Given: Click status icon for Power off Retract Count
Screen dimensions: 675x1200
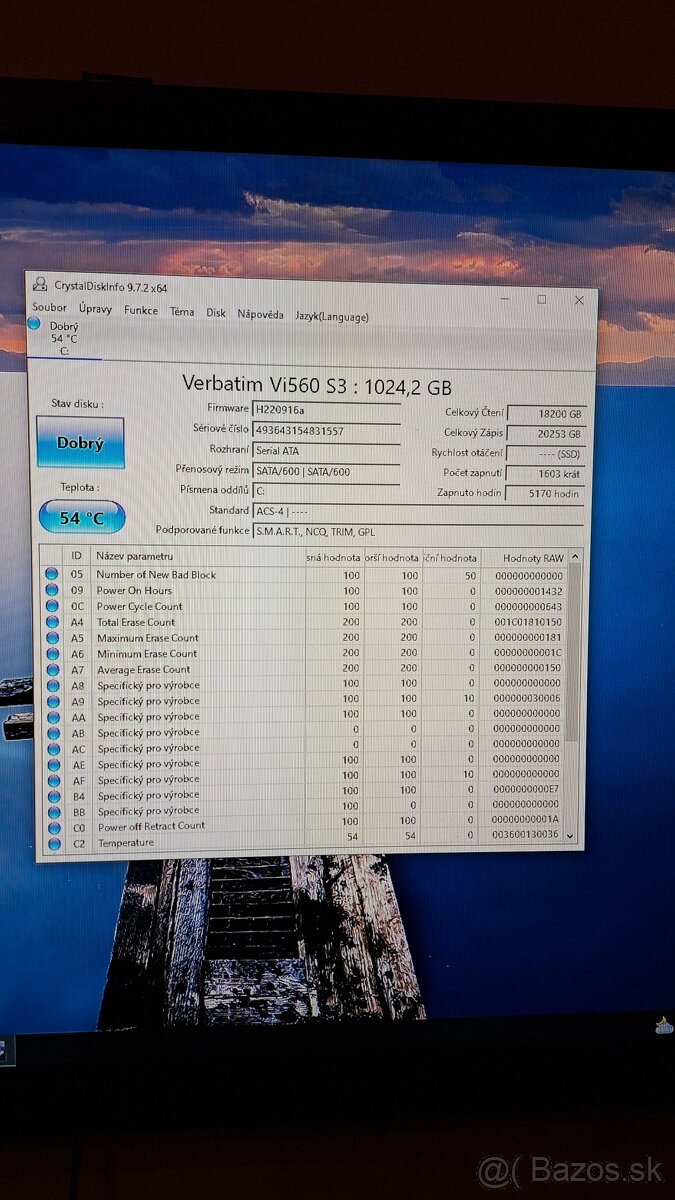Looking at the screenshot, I should [52, 827].
